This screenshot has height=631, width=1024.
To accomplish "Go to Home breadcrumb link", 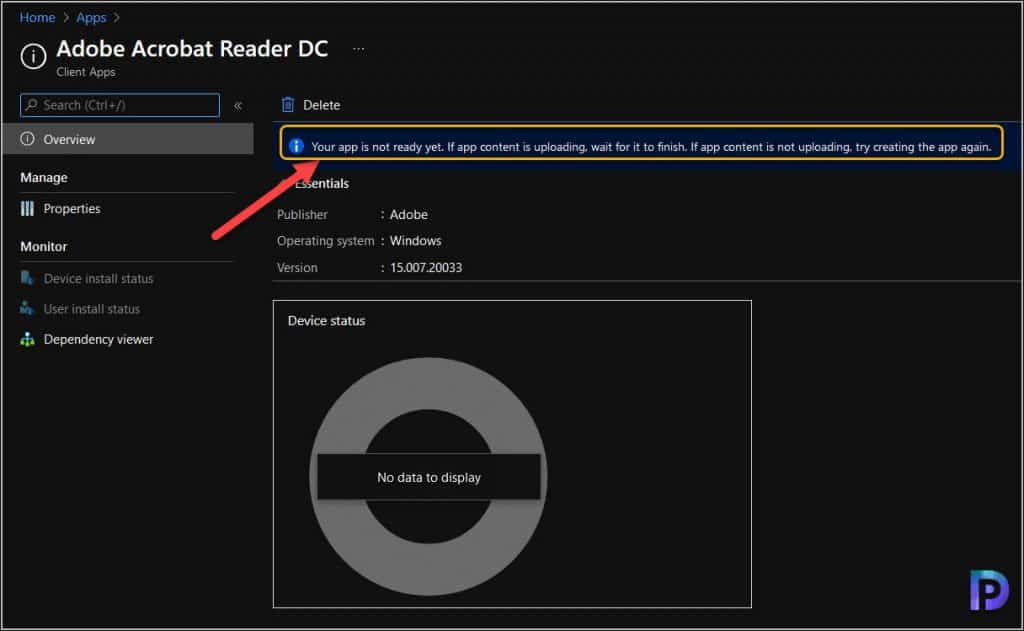I will click(x=37, y=18).
